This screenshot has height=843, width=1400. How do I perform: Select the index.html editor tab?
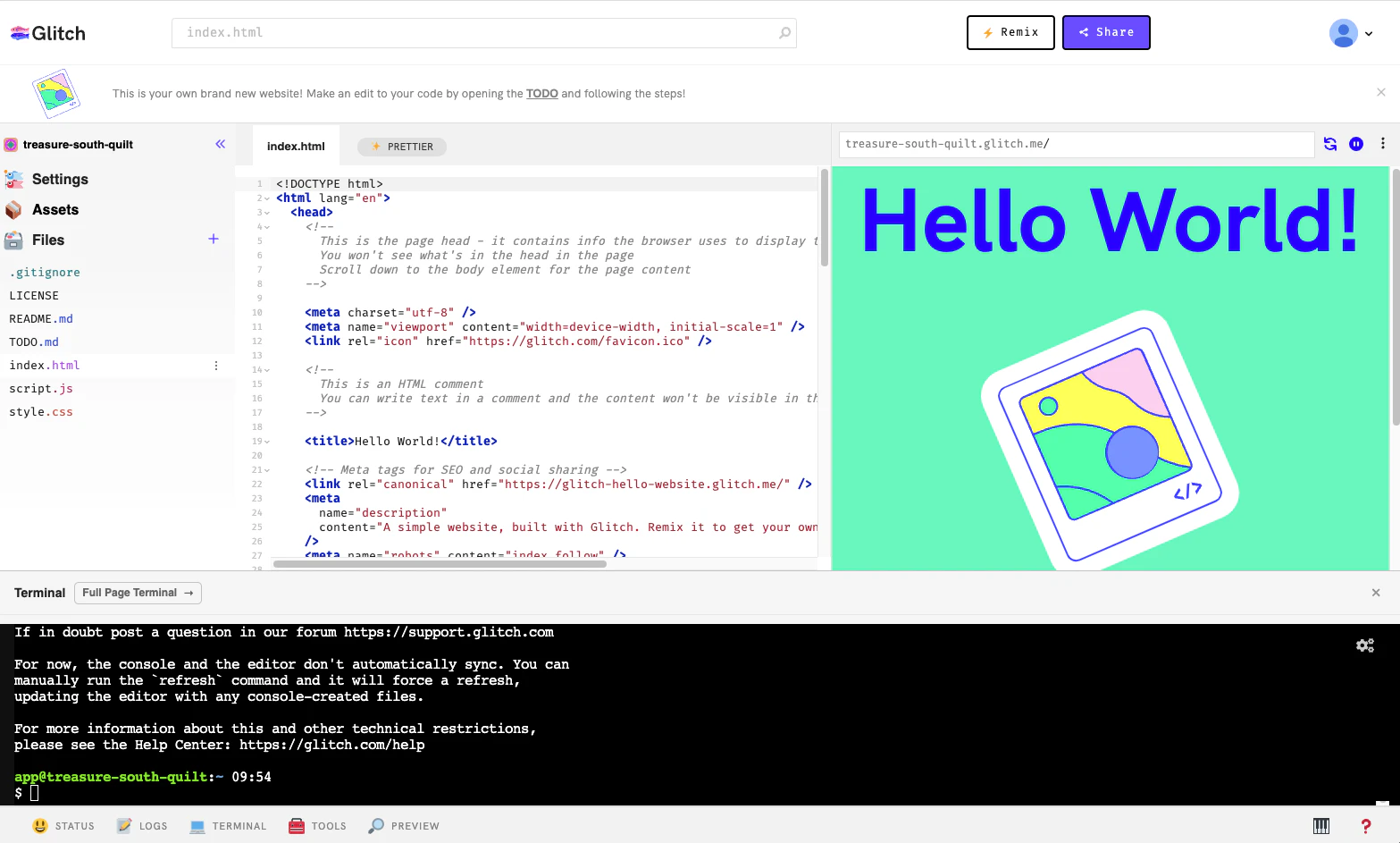click(x=296, y=146)
